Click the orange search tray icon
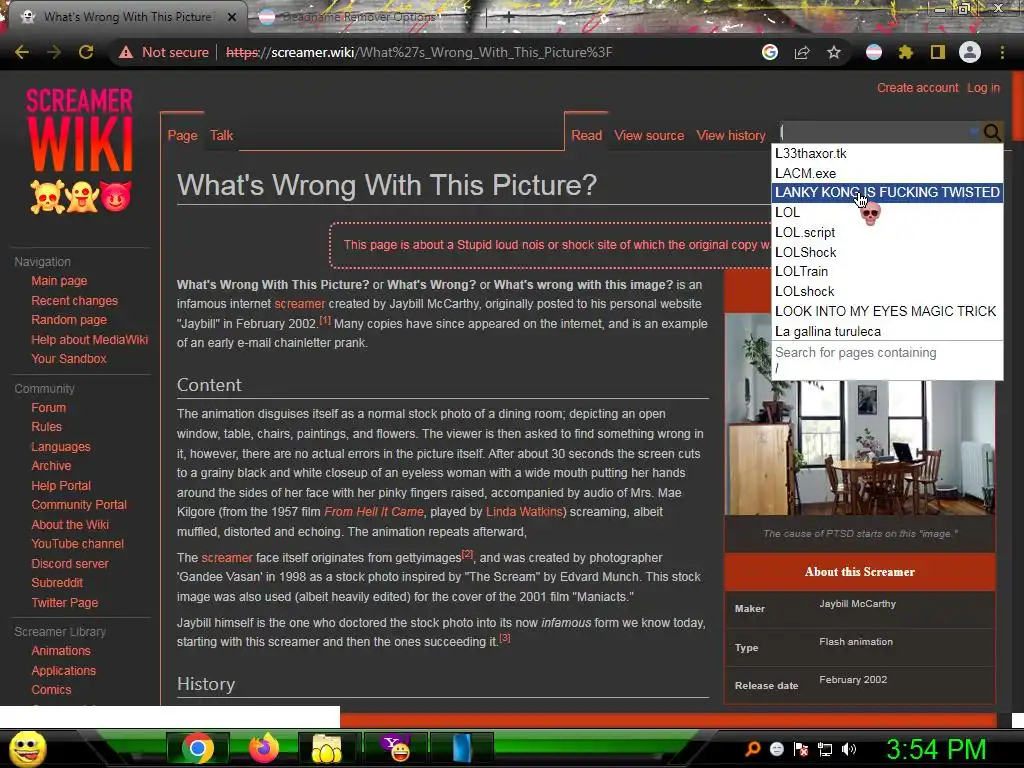The image size is (1024, 768). 752,749
